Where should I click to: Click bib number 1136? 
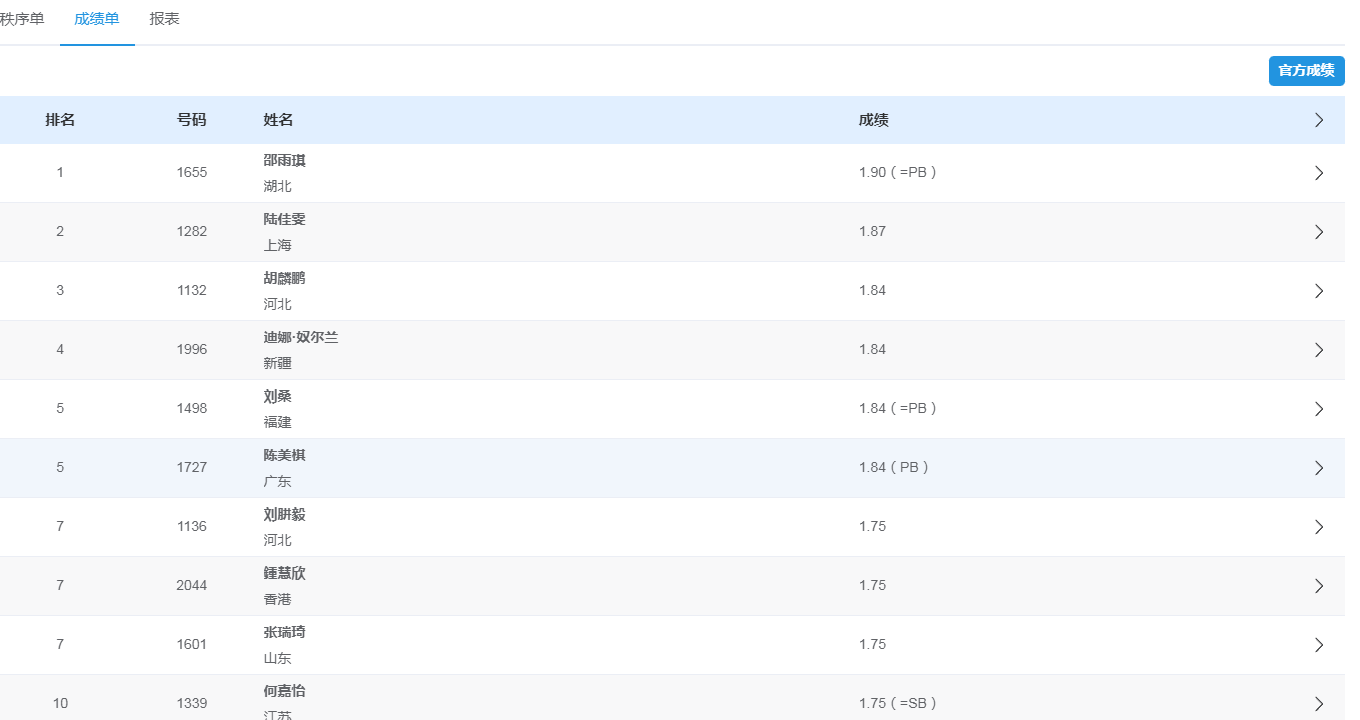[192, 526]
